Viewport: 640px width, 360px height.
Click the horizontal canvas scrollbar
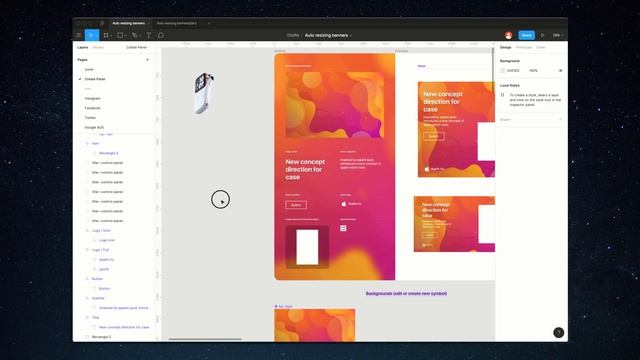(x=205, y=339)
